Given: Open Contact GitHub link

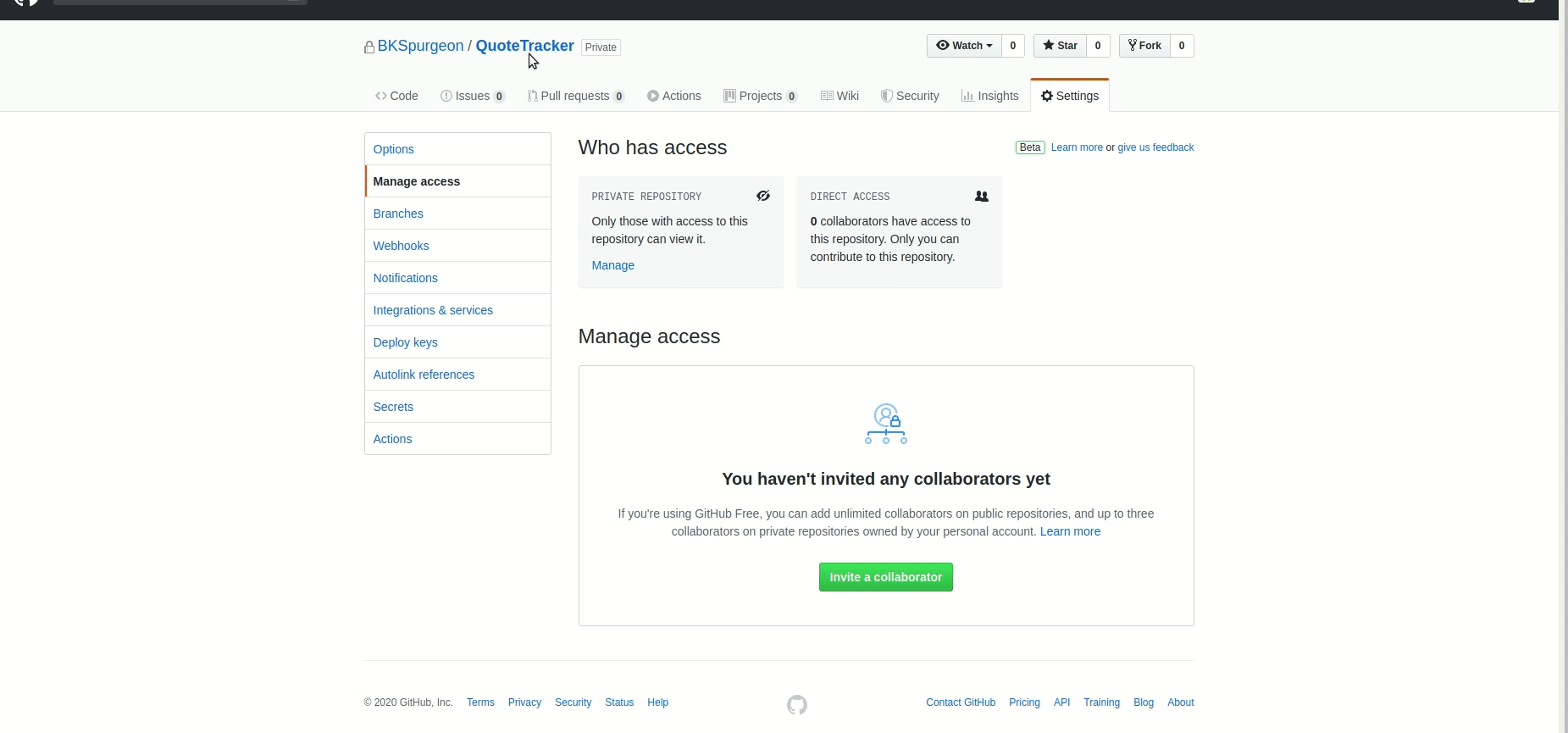Looking at the screenshot, I should click(x=961, y=702).
